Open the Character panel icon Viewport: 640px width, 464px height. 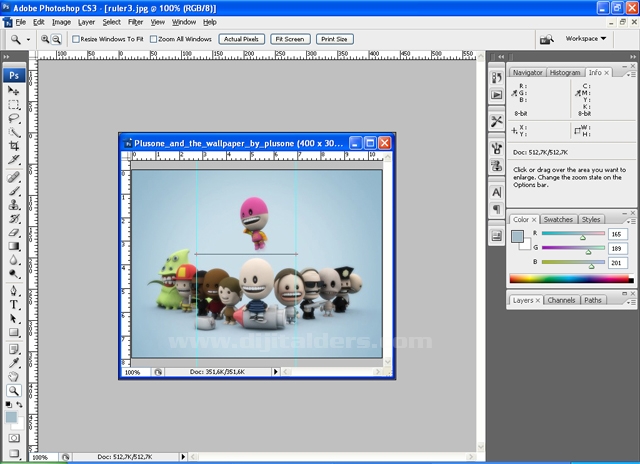[496, 192]
